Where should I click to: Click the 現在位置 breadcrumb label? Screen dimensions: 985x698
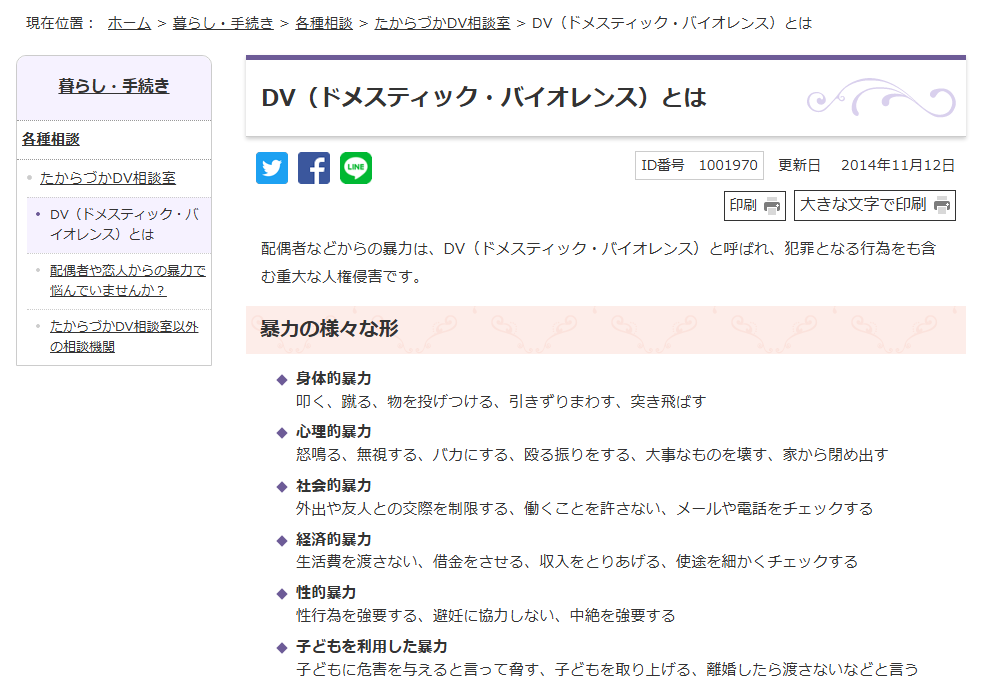coord(60,23)
